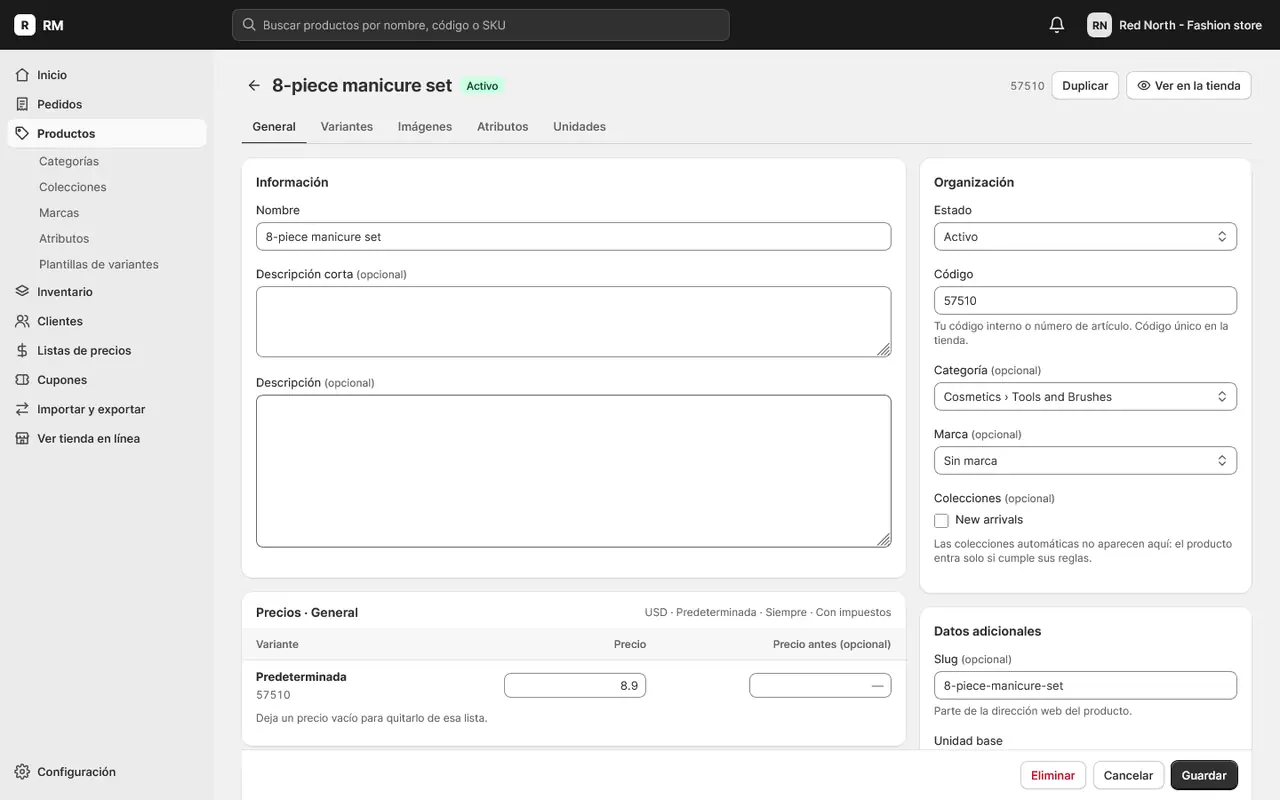The width and height of the screenshot is (1280, 800).
Task: Open Marcas in the sidebar
Action: 59,213
